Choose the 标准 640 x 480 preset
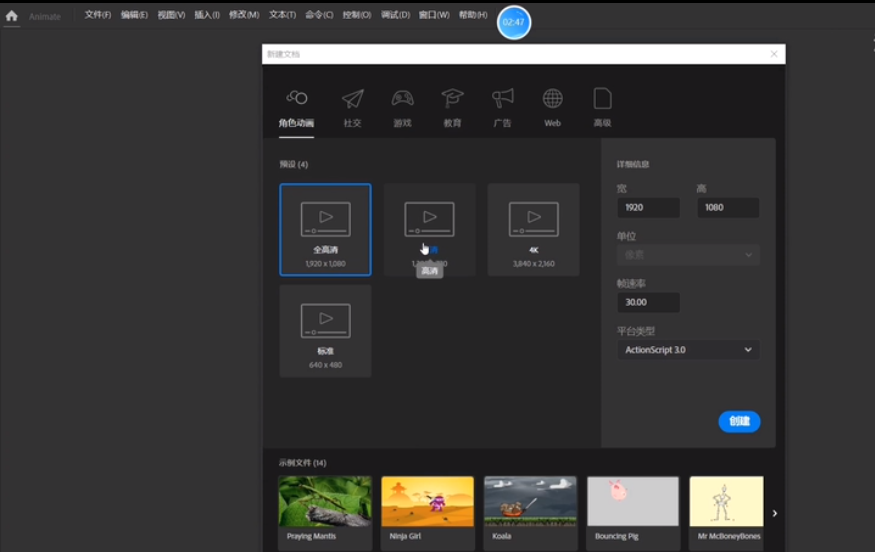The width and height of the screenshot is (875, 552). point(325,331)
